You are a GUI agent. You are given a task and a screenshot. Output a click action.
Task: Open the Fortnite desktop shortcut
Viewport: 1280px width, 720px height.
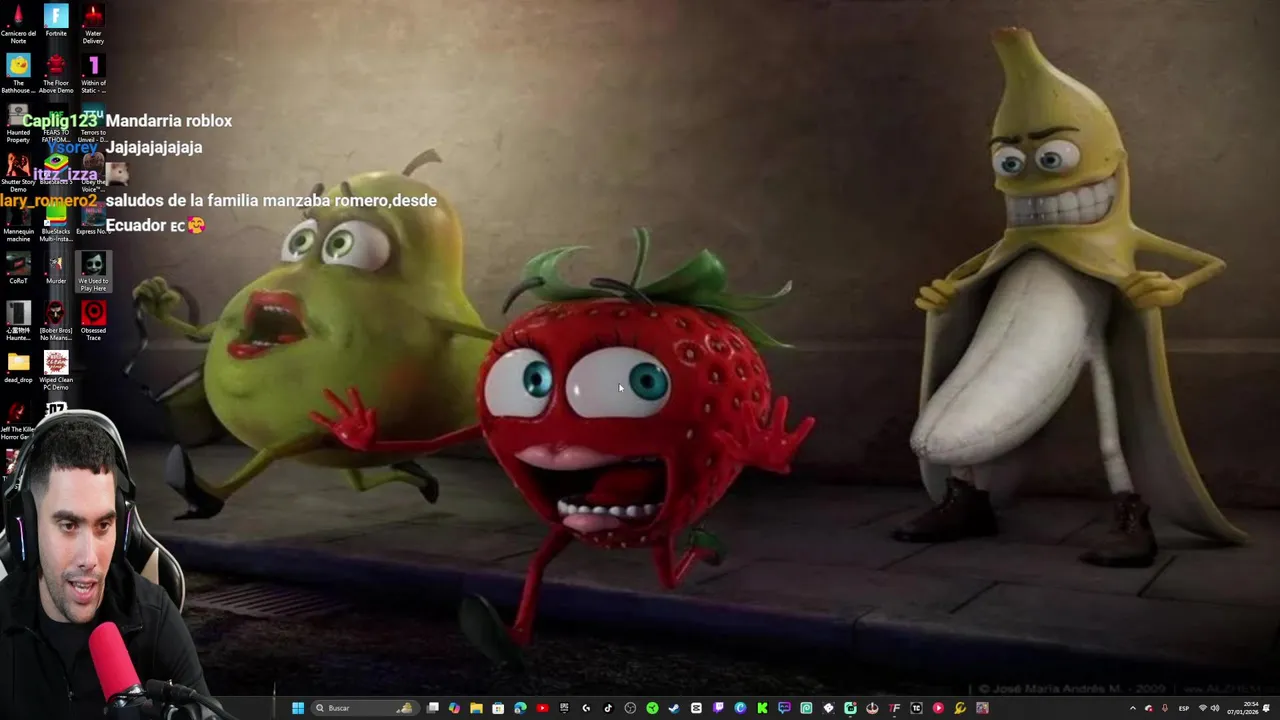pyautogui.click(x=56, y=21)
